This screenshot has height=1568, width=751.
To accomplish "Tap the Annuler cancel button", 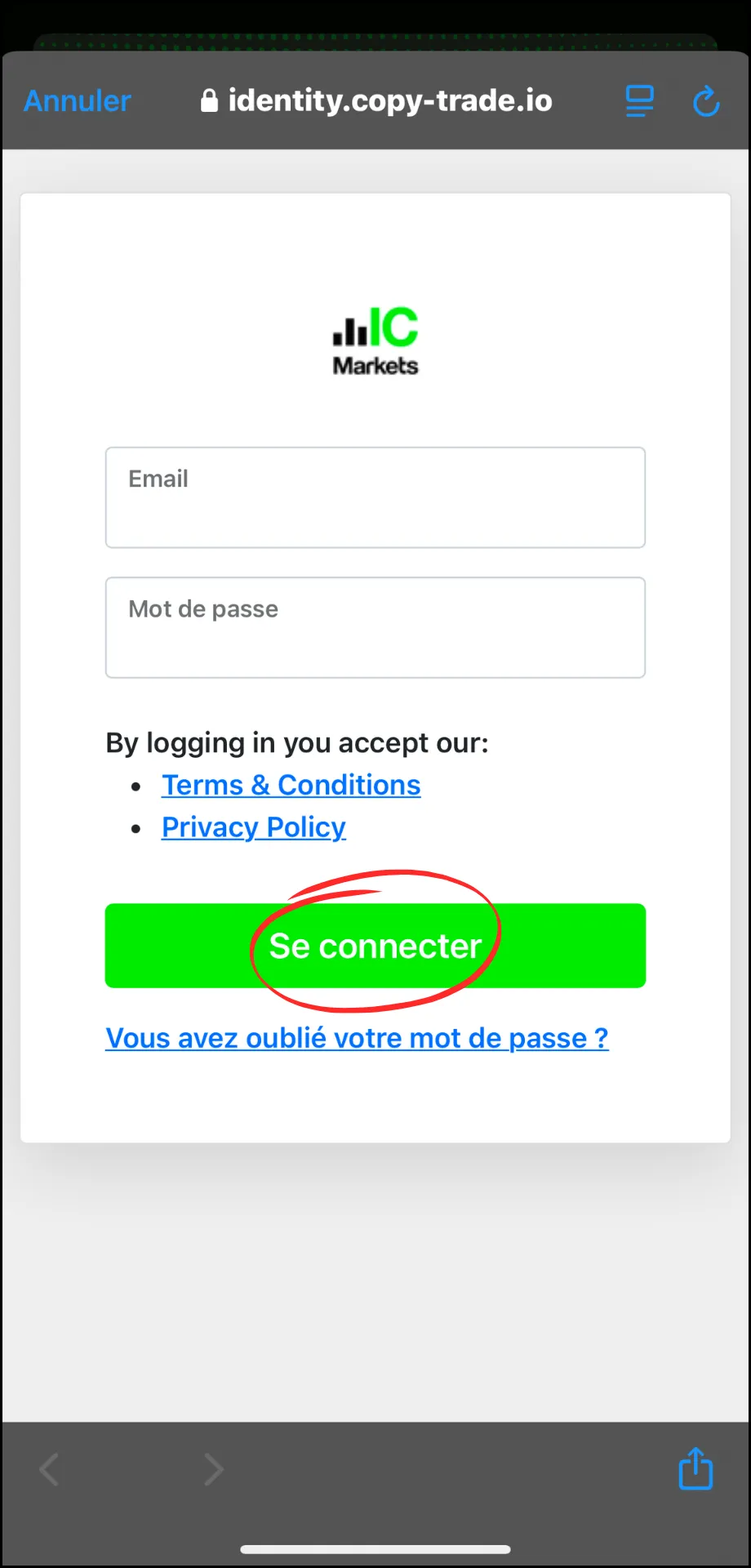I will tap(78, 101).
